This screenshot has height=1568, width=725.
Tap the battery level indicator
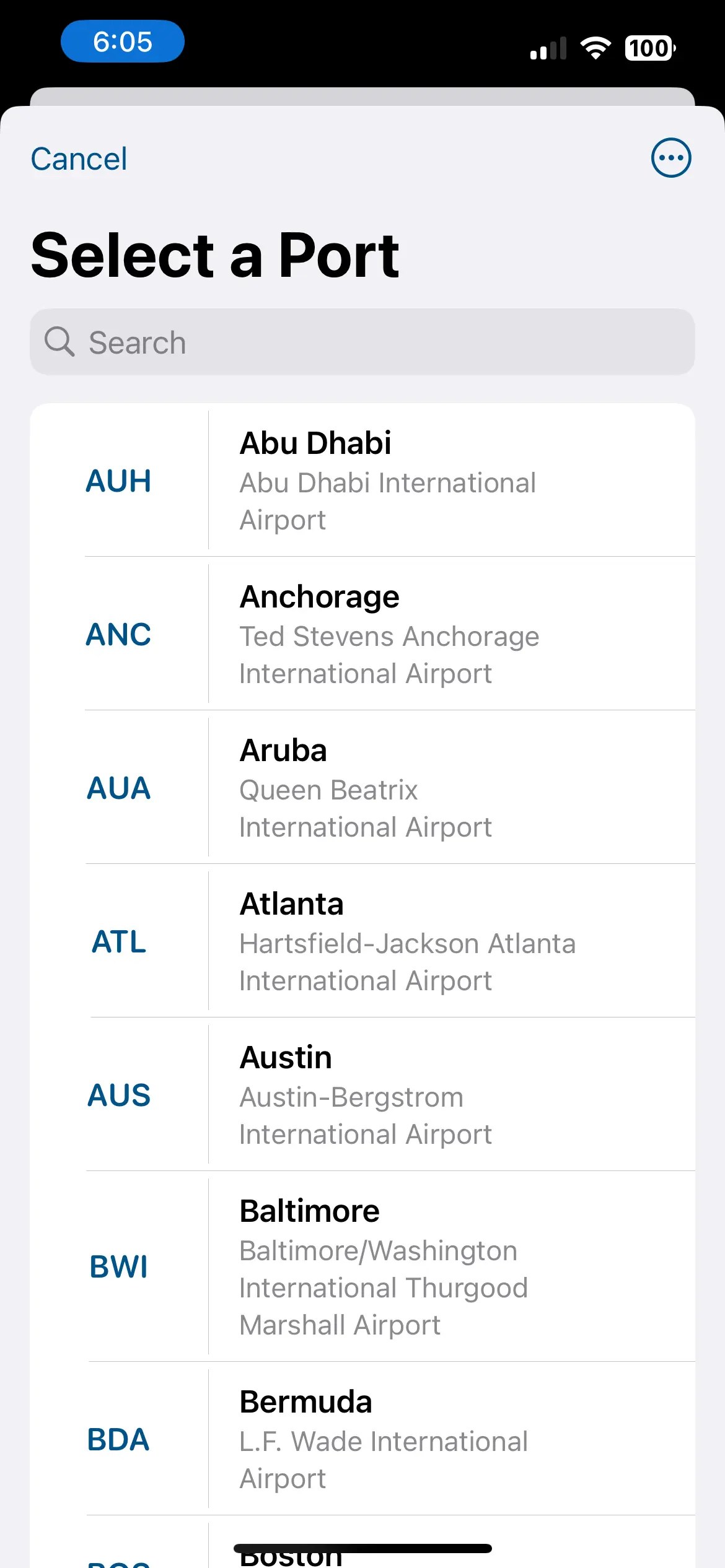(650, 48)
